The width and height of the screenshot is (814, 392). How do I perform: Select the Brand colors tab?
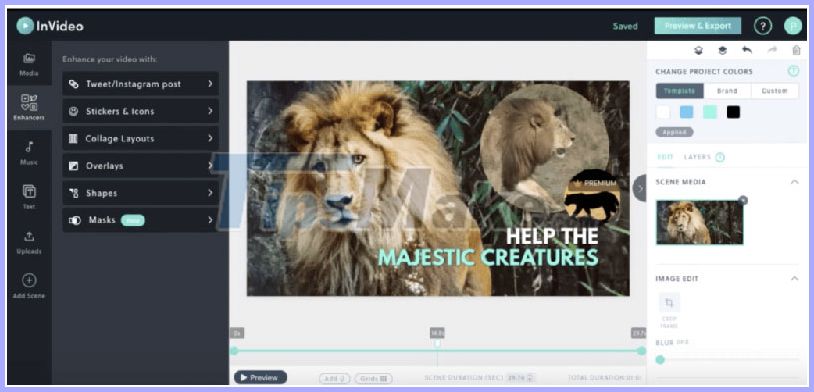click(x=727, y=91)
